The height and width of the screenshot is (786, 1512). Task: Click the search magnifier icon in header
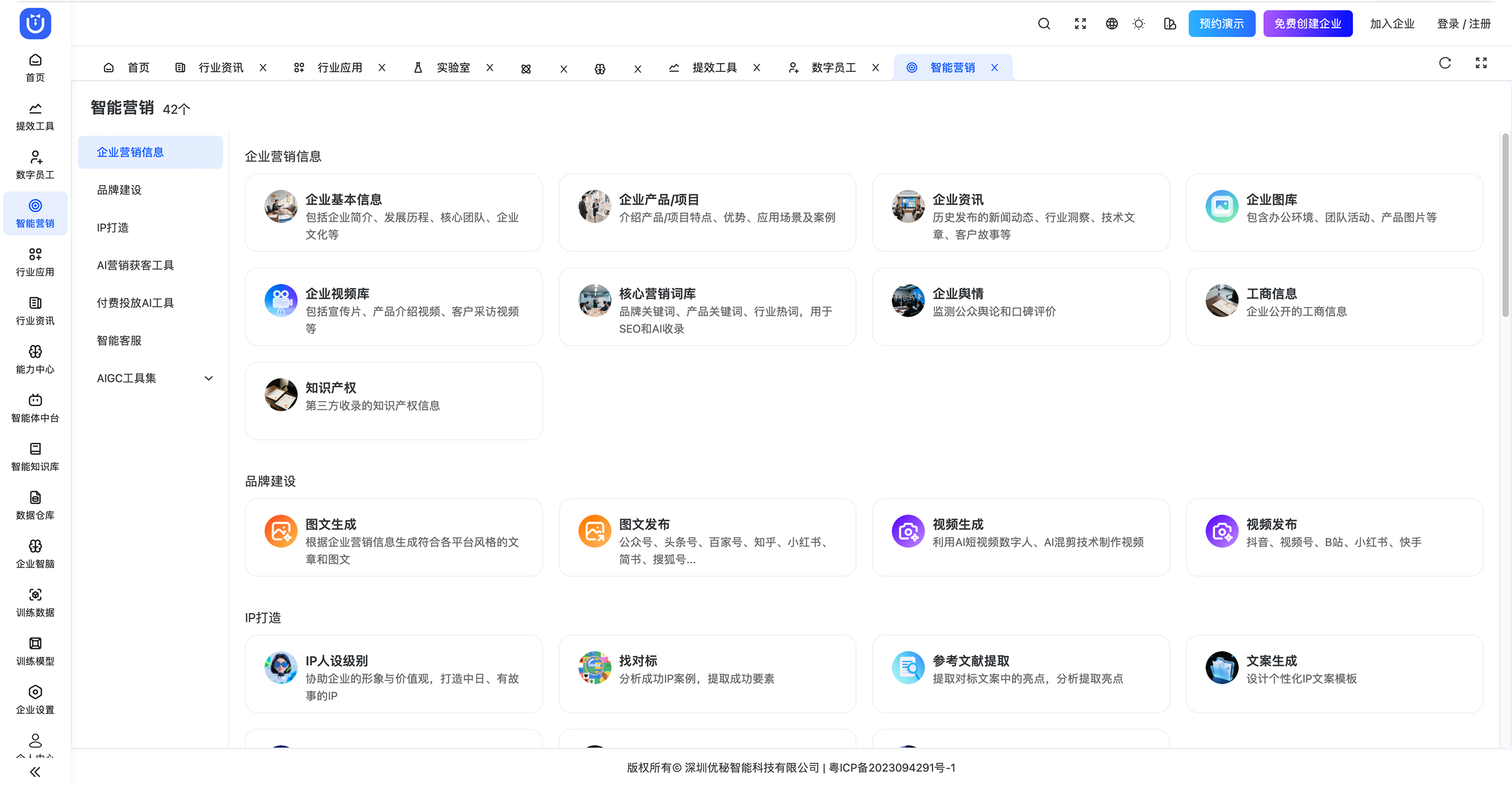click(x=1044, y=24)
